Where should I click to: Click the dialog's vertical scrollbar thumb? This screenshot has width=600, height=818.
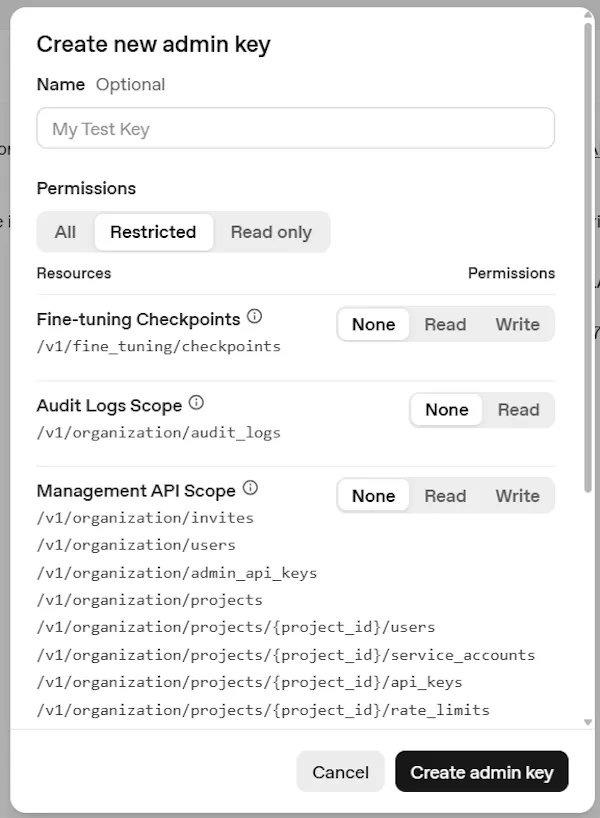pyautogui.click(x=588, y=256)
